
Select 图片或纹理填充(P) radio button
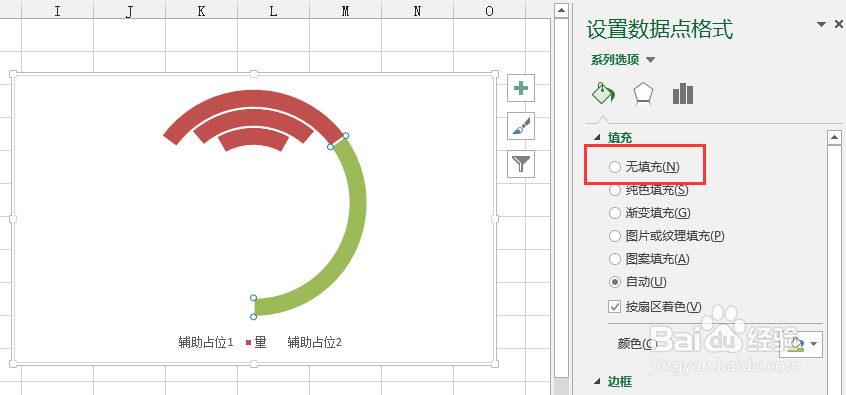615,236
